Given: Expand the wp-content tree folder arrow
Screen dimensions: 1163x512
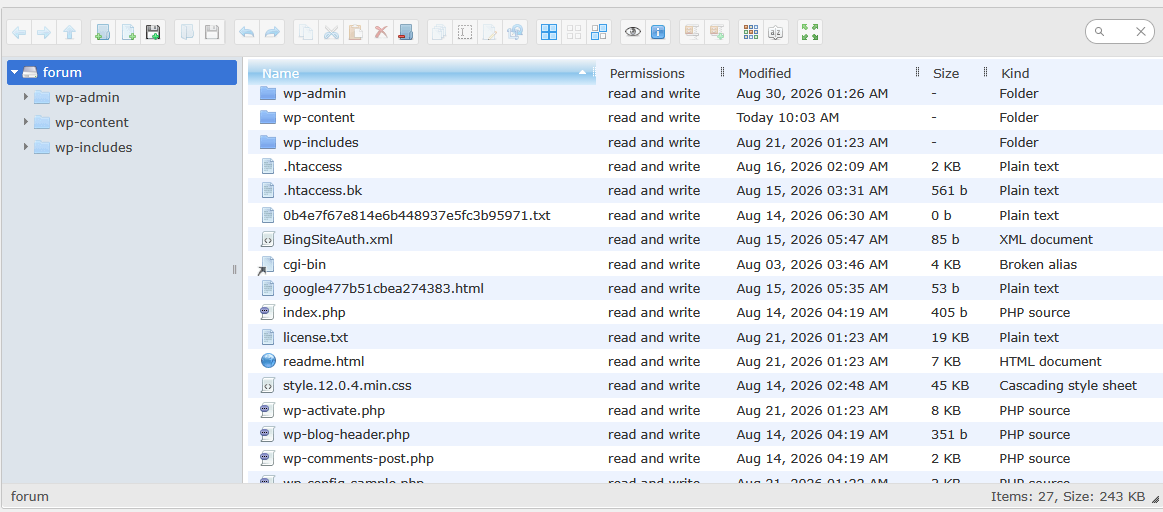Looking at the screenshot, I should coord(26,122).
